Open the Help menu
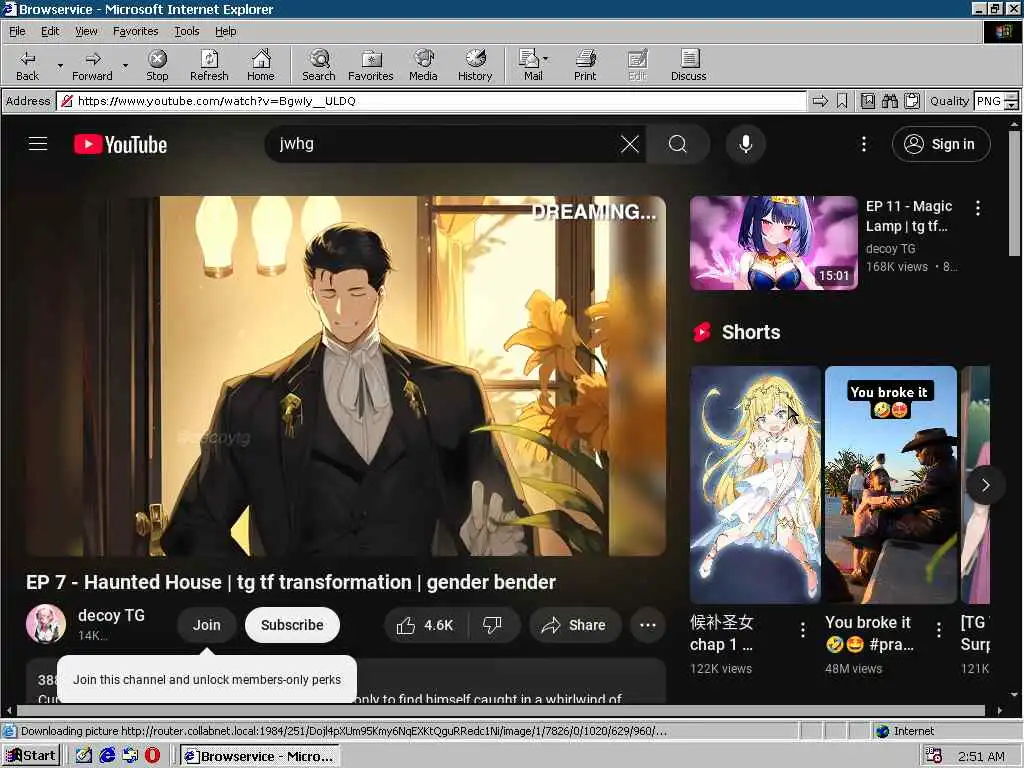Screen dimensions: 1024x768 (226, 31)
